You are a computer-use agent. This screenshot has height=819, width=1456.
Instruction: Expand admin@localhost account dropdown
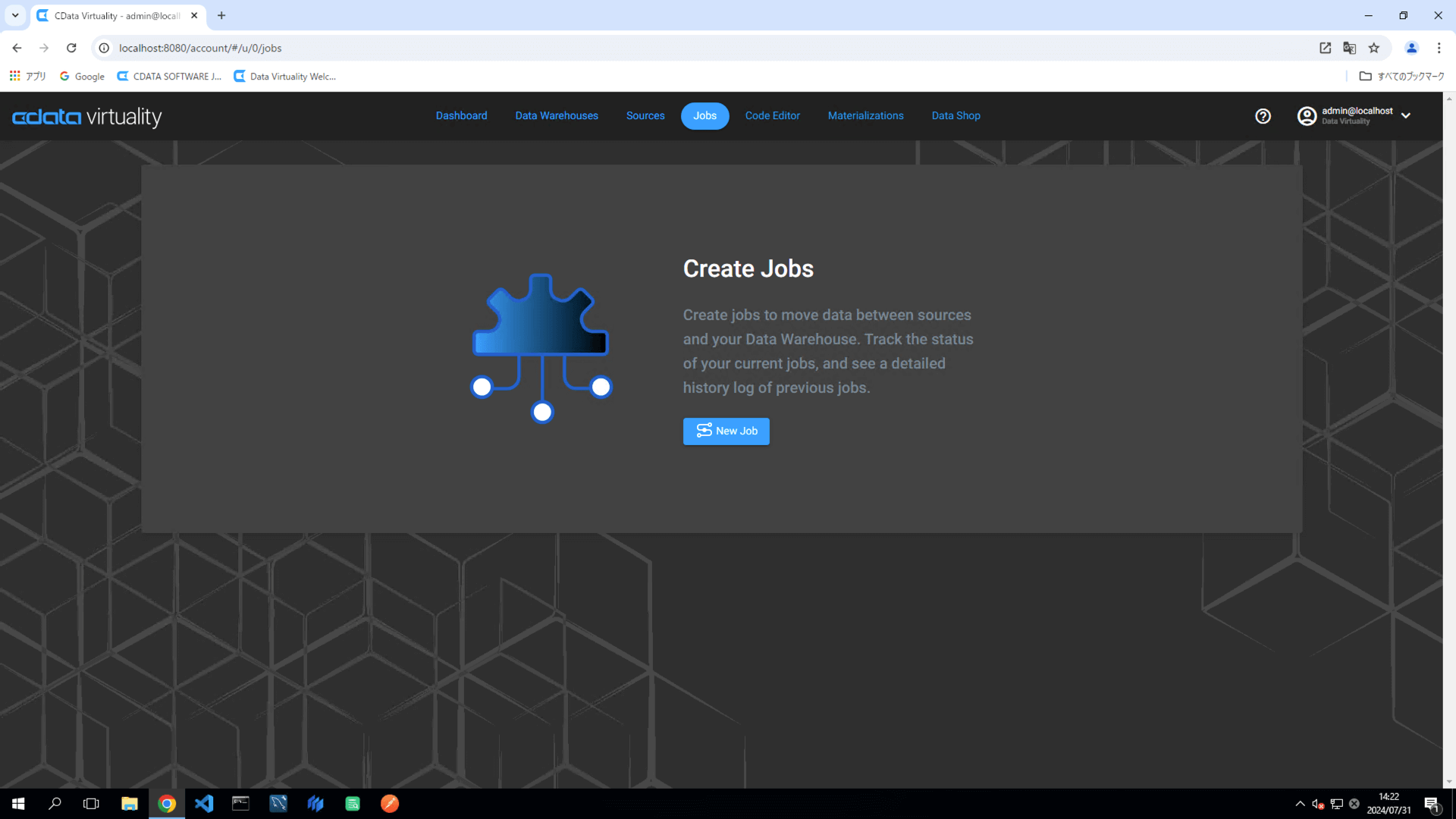(1406, 116)
